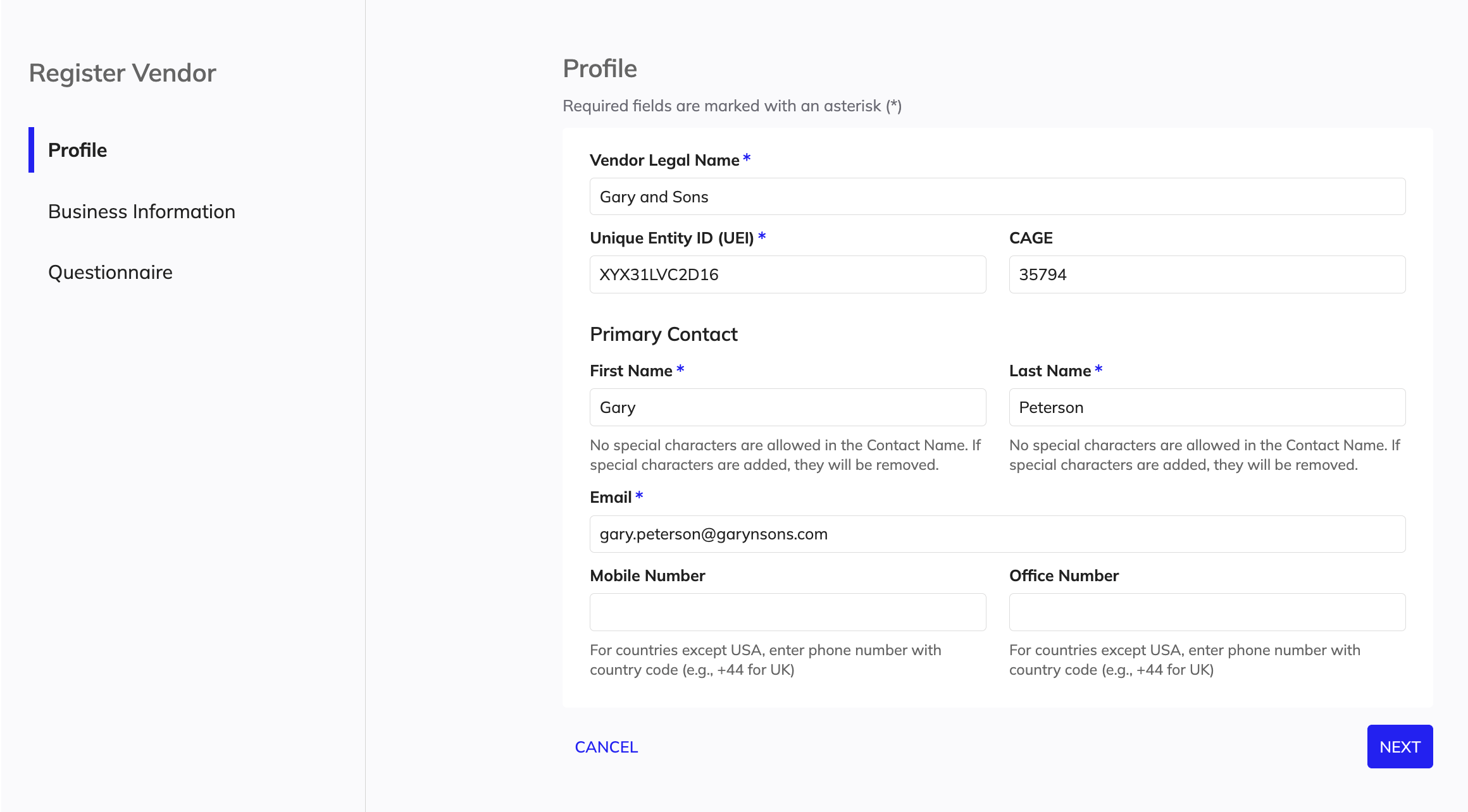Viewport: 1468px width, 812px height.
Task: Click the Mobile Number label
Action: (647, 576)
